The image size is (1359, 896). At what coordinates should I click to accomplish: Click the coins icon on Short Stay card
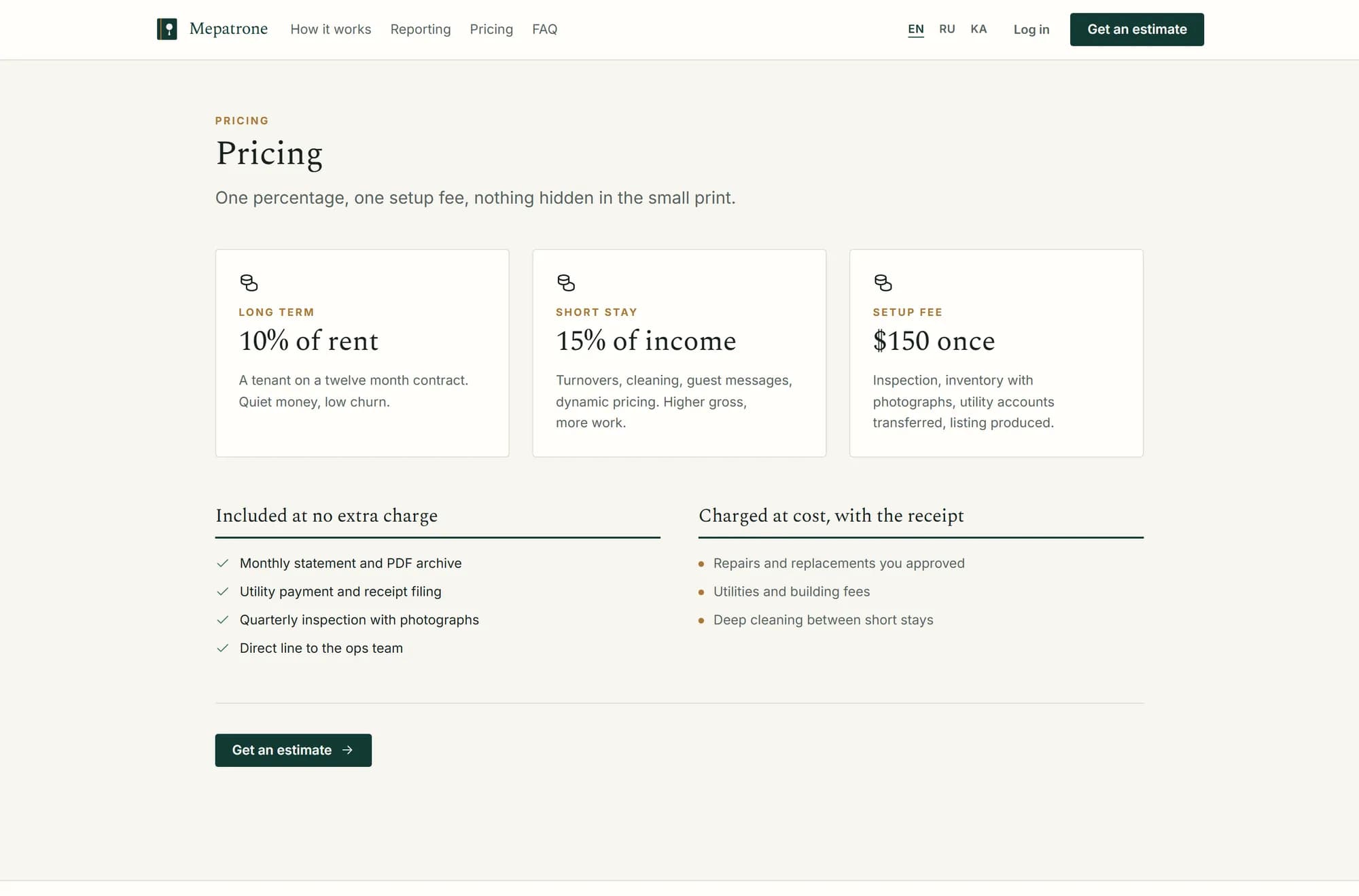point(566,283)
